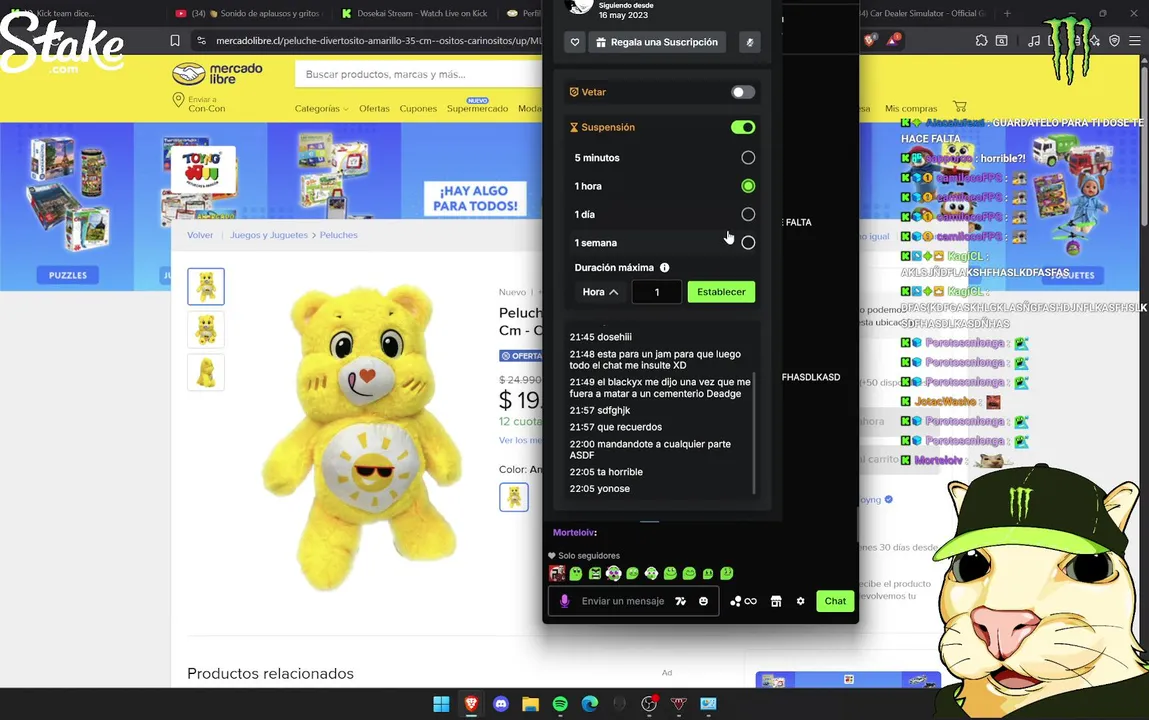Click the user message history scrollbar
Viewport: 1149px width, 720px height.
pos(753,432)
